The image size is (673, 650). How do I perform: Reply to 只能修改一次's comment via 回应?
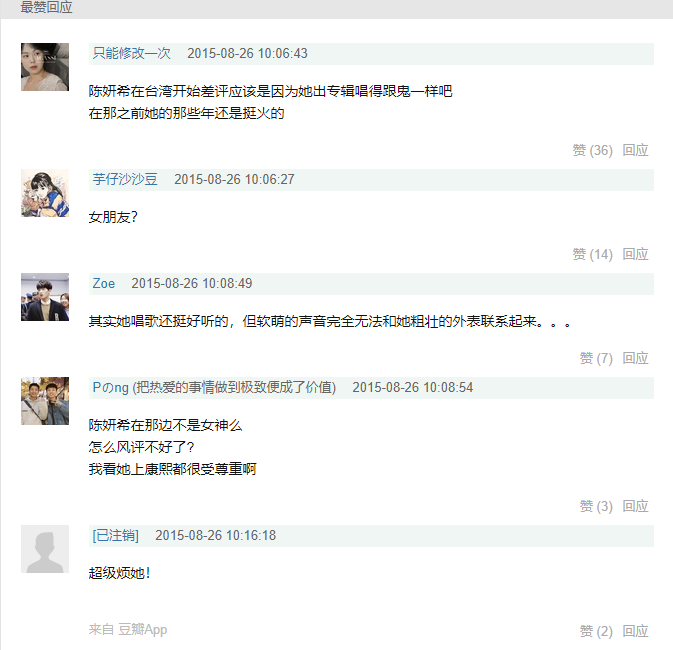pyautogui.click(x=636, y=150)
